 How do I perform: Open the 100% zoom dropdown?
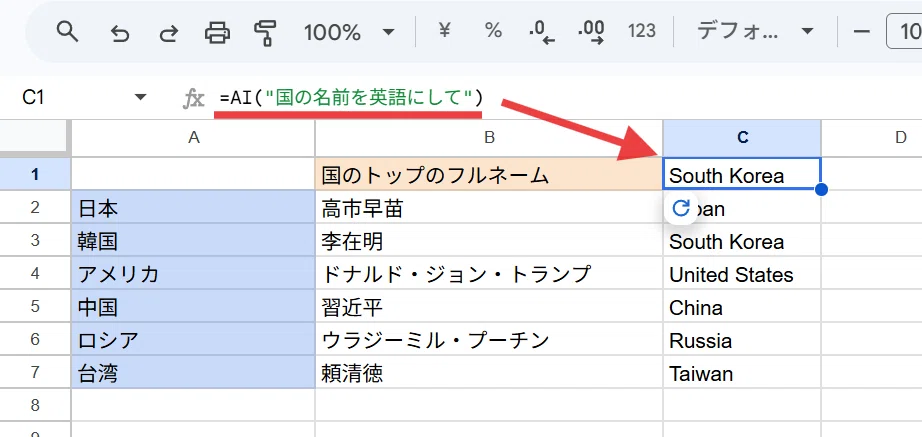click(x=349, y=32)
